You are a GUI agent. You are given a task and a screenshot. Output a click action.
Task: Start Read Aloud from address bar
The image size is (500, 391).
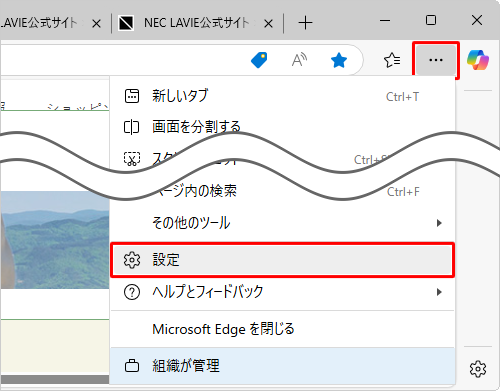(x=299, y=60)
